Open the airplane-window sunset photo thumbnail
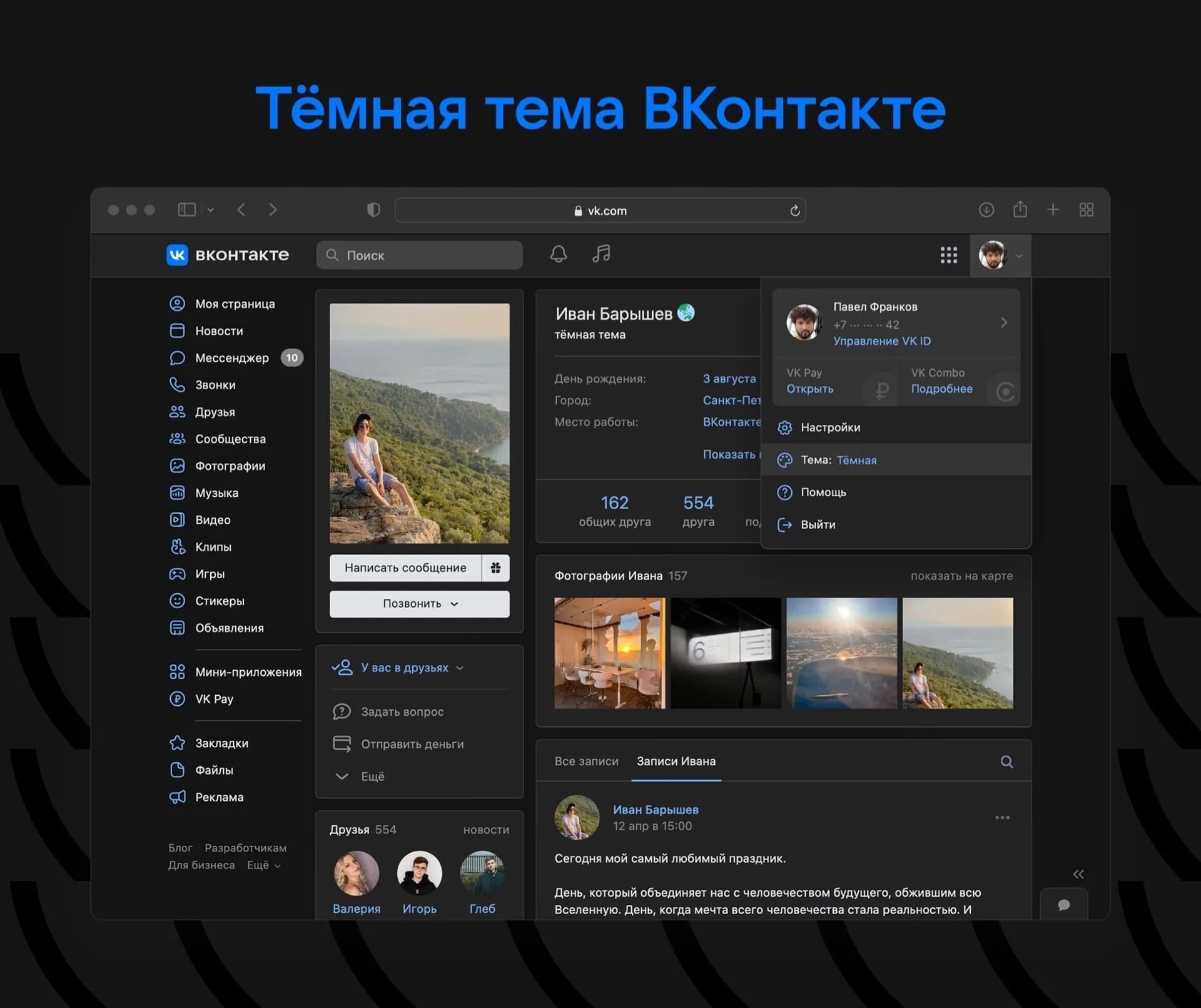Viewport: 1201px width, 1008px height. pos(841,653)
